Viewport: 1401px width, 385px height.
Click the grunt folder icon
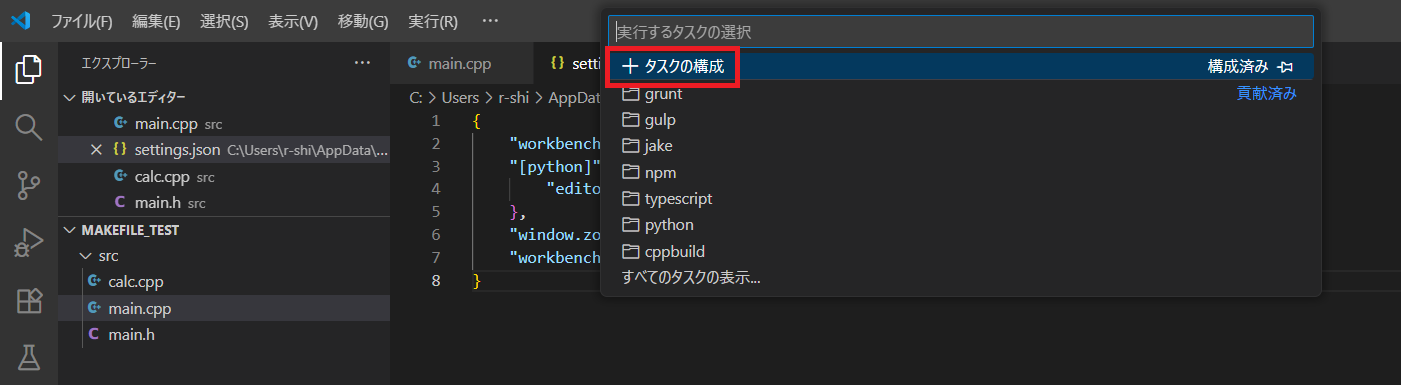point(630,94)
